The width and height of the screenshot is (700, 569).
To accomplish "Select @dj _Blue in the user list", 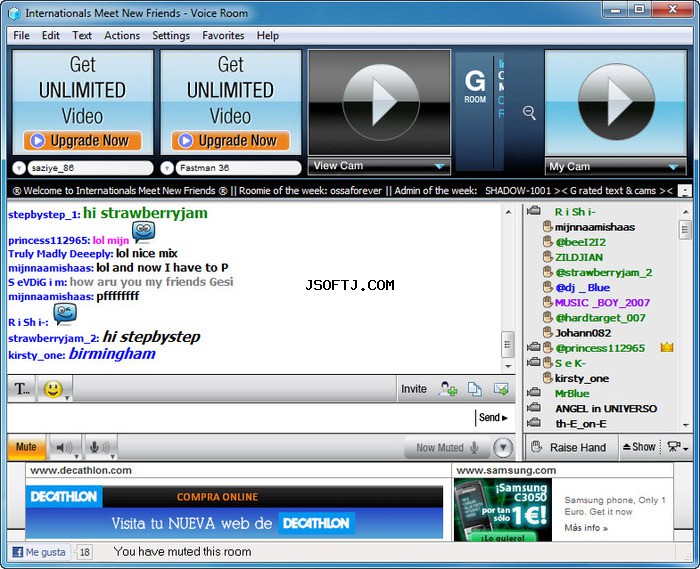I will [583, 287].
